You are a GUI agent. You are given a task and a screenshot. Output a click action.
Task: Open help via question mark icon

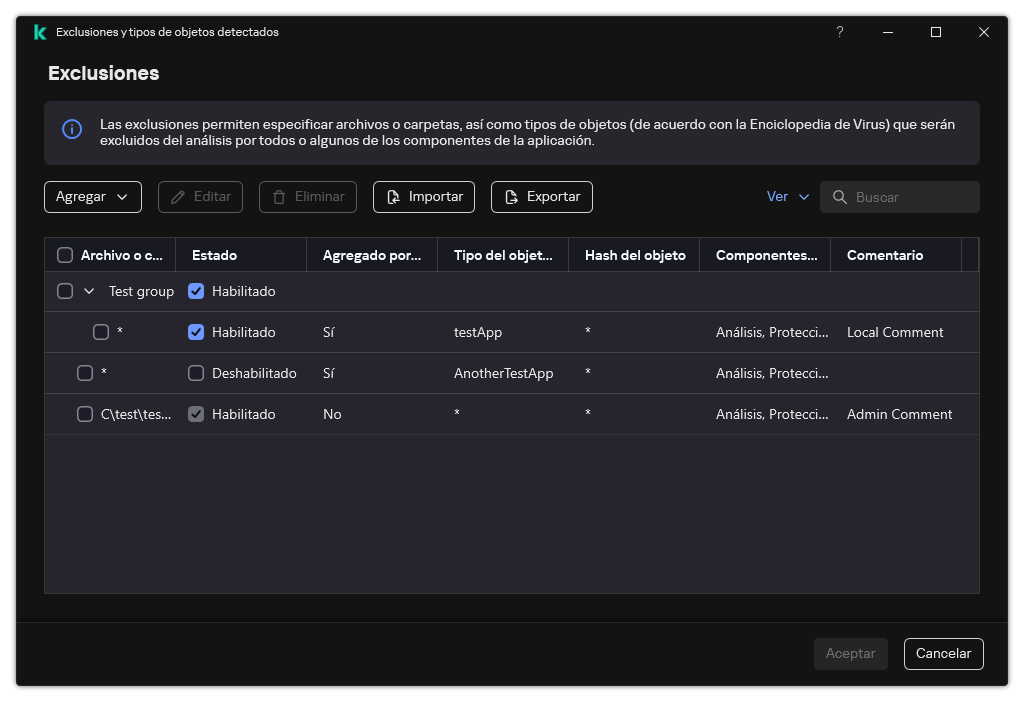(840, 32)
